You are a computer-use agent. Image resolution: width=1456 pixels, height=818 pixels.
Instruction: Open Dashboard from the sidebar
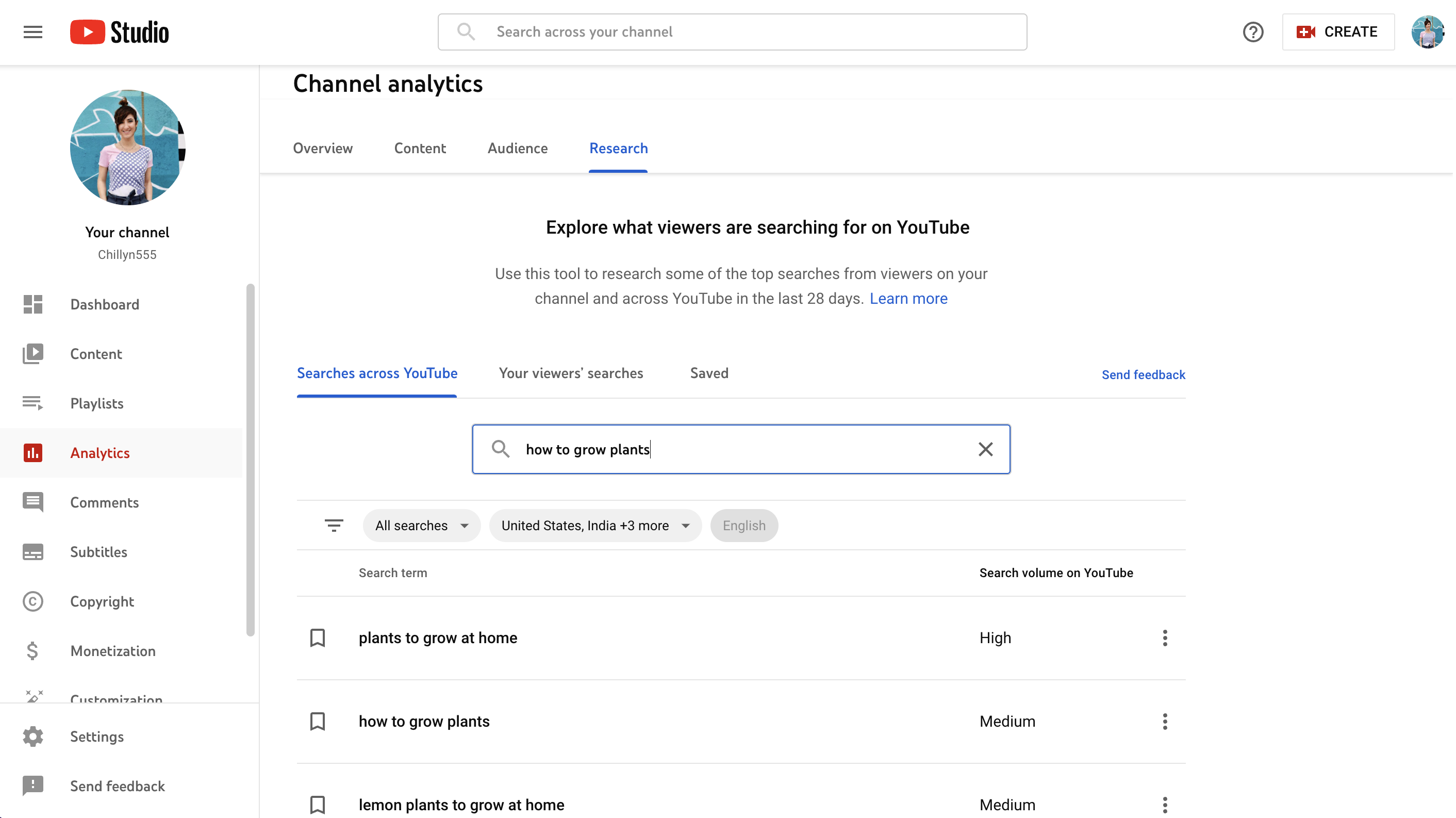(x=105, y=305)
